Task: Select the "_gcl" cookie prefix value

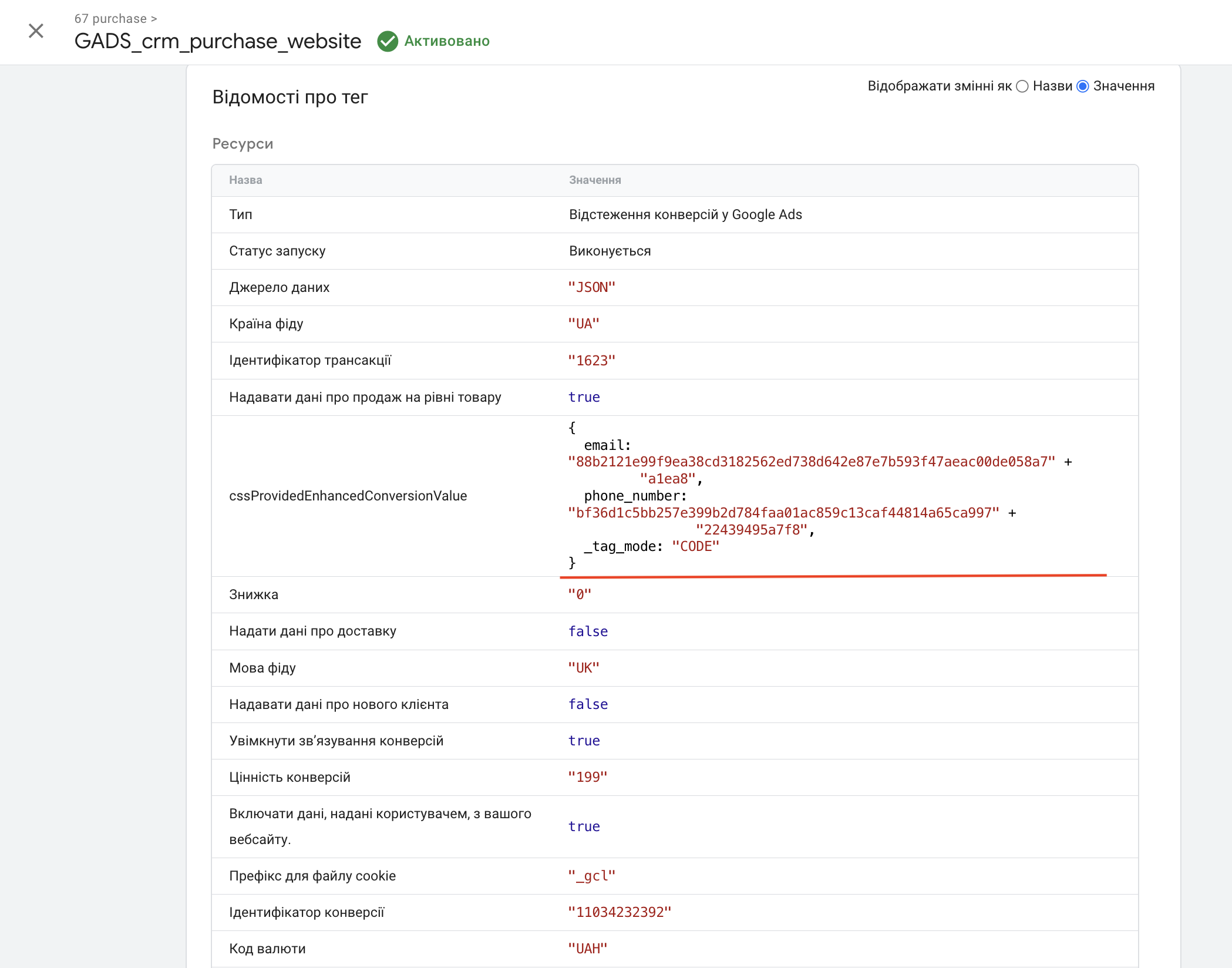Action: point(591,876)
